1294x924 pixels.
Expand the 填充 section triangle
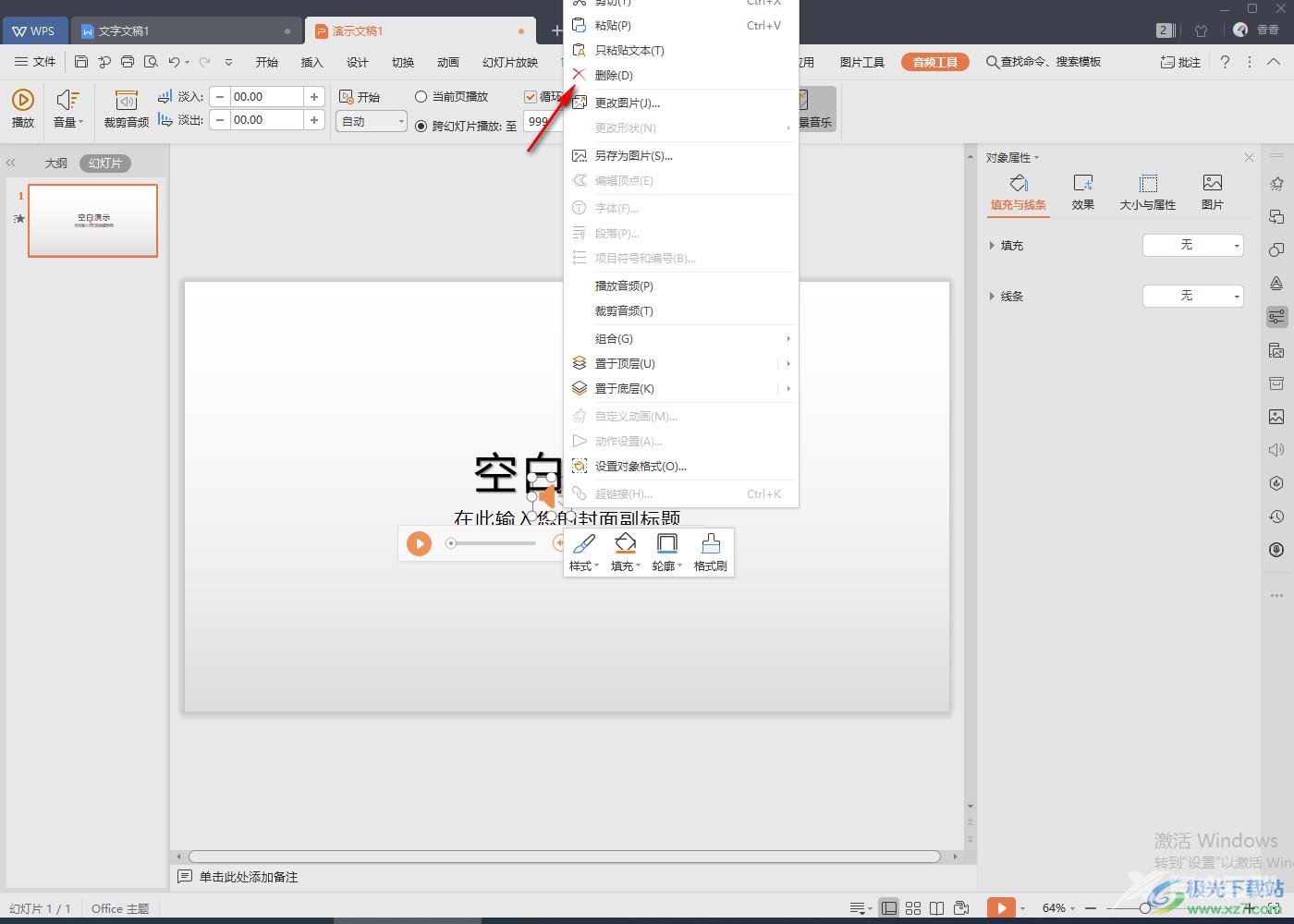pyautogui.click(x=992, y=246)
